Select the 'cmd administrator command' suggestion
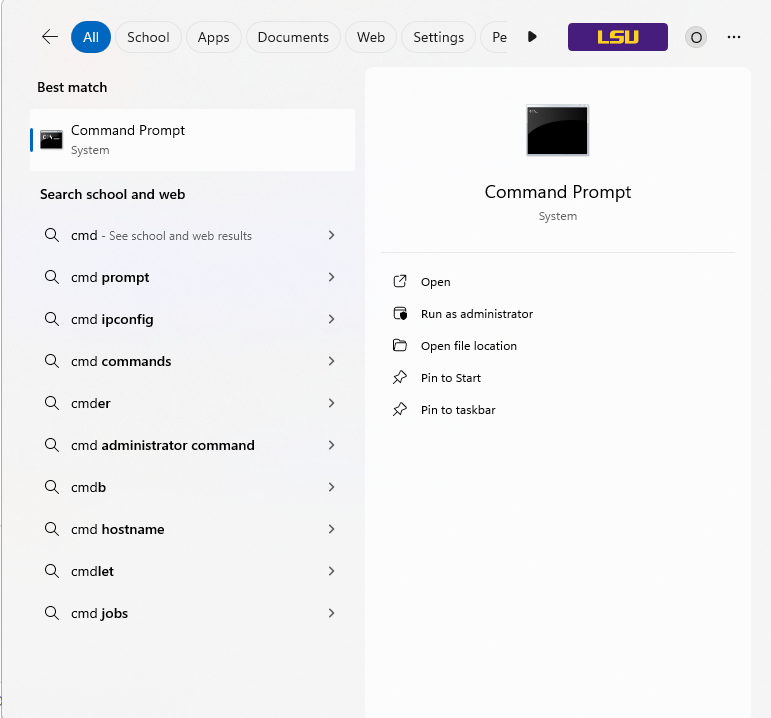 [x=192, y=446]
